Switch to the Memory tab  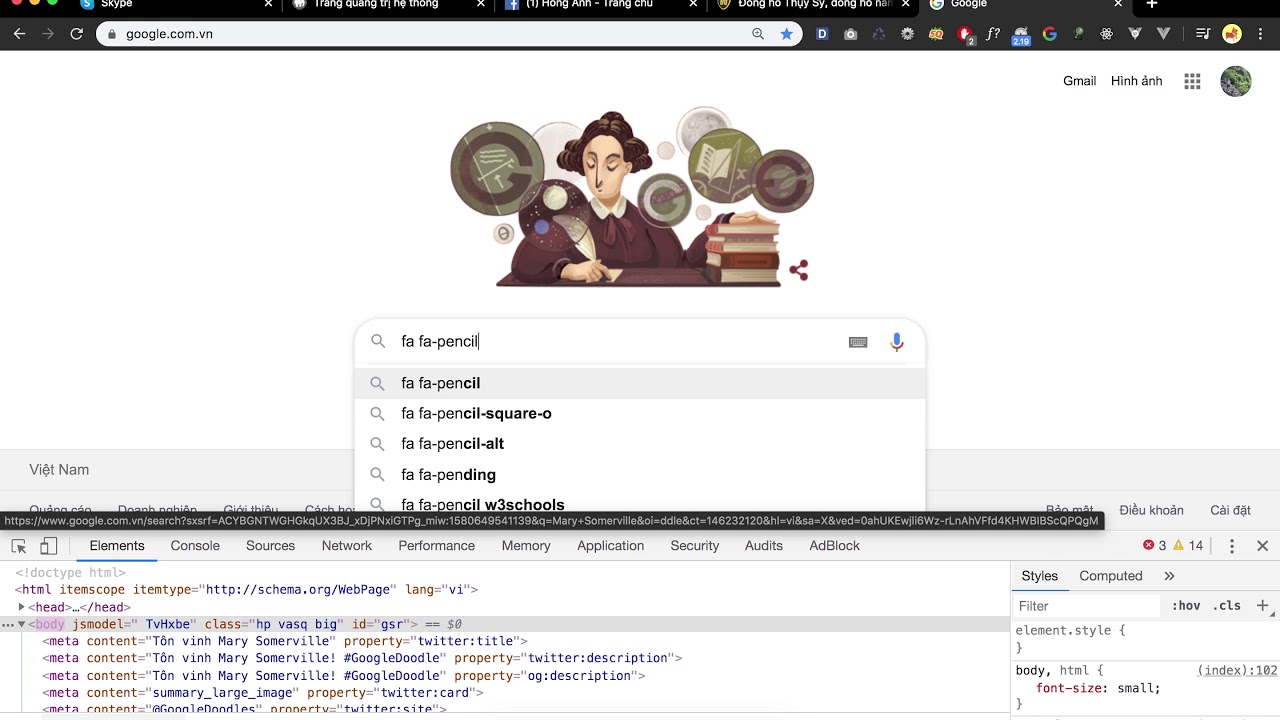coord(526,546)
